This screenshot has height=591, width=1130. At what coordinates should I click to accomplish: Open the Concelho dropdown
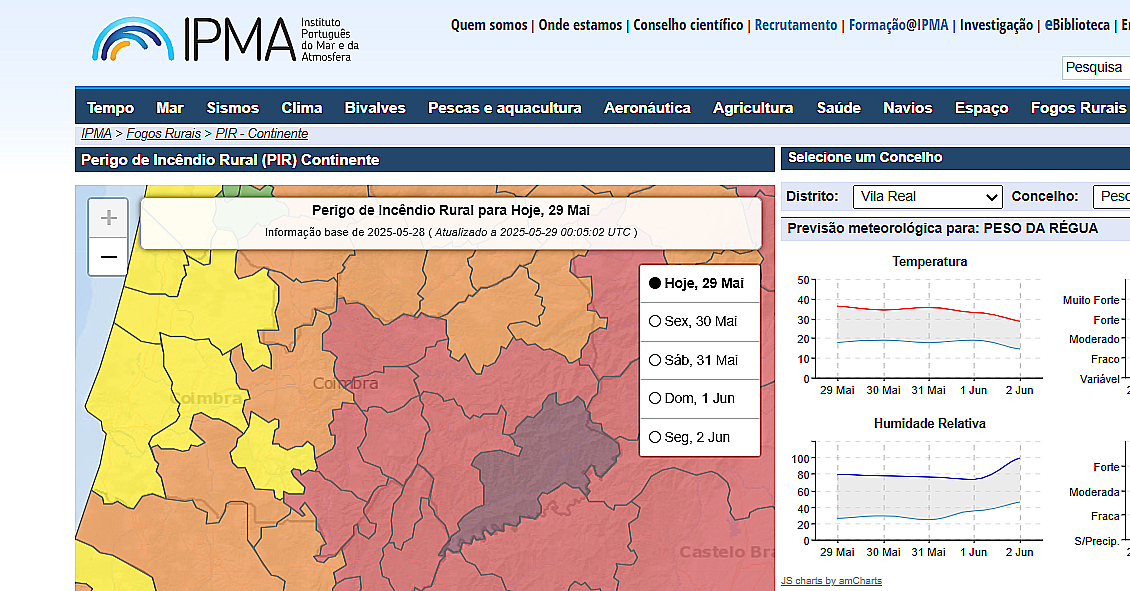[x=1112, y=197]
